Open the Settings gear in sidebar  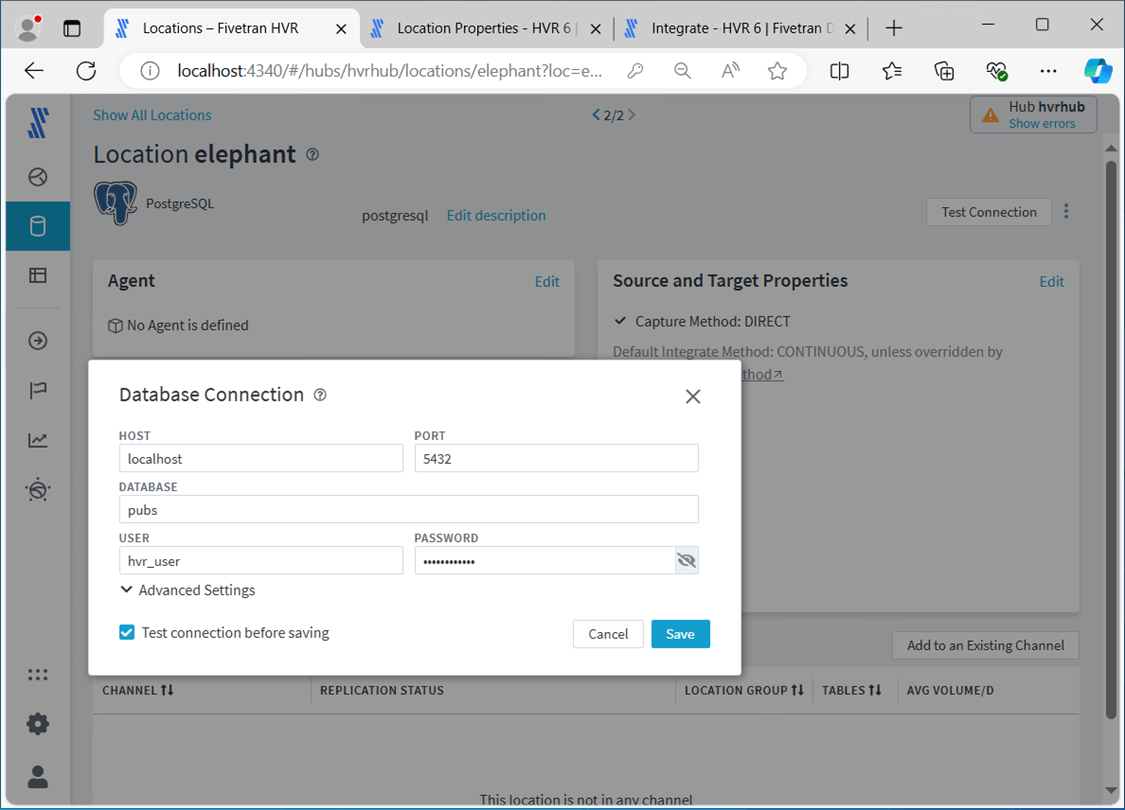tap(38, 724)
